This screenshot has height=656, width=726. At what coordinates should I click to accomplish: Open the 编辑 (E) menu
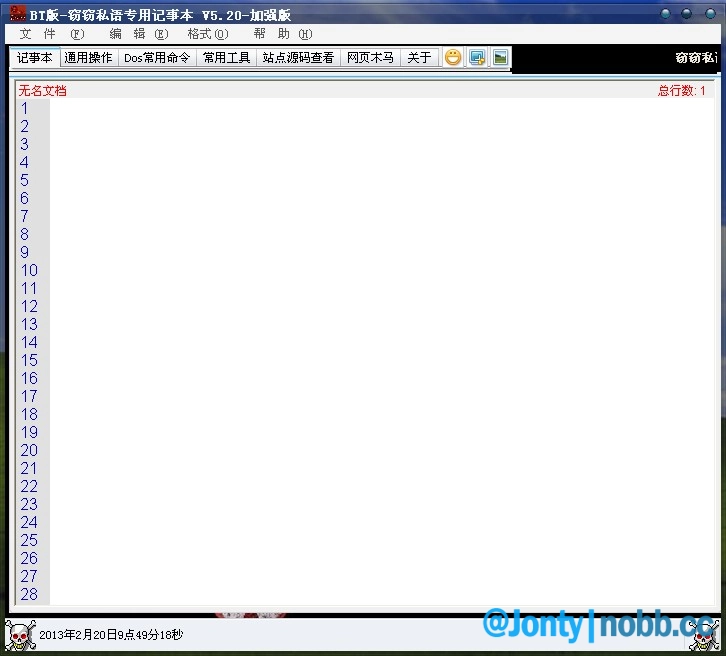pyautogui.click(x=139, y=34)
